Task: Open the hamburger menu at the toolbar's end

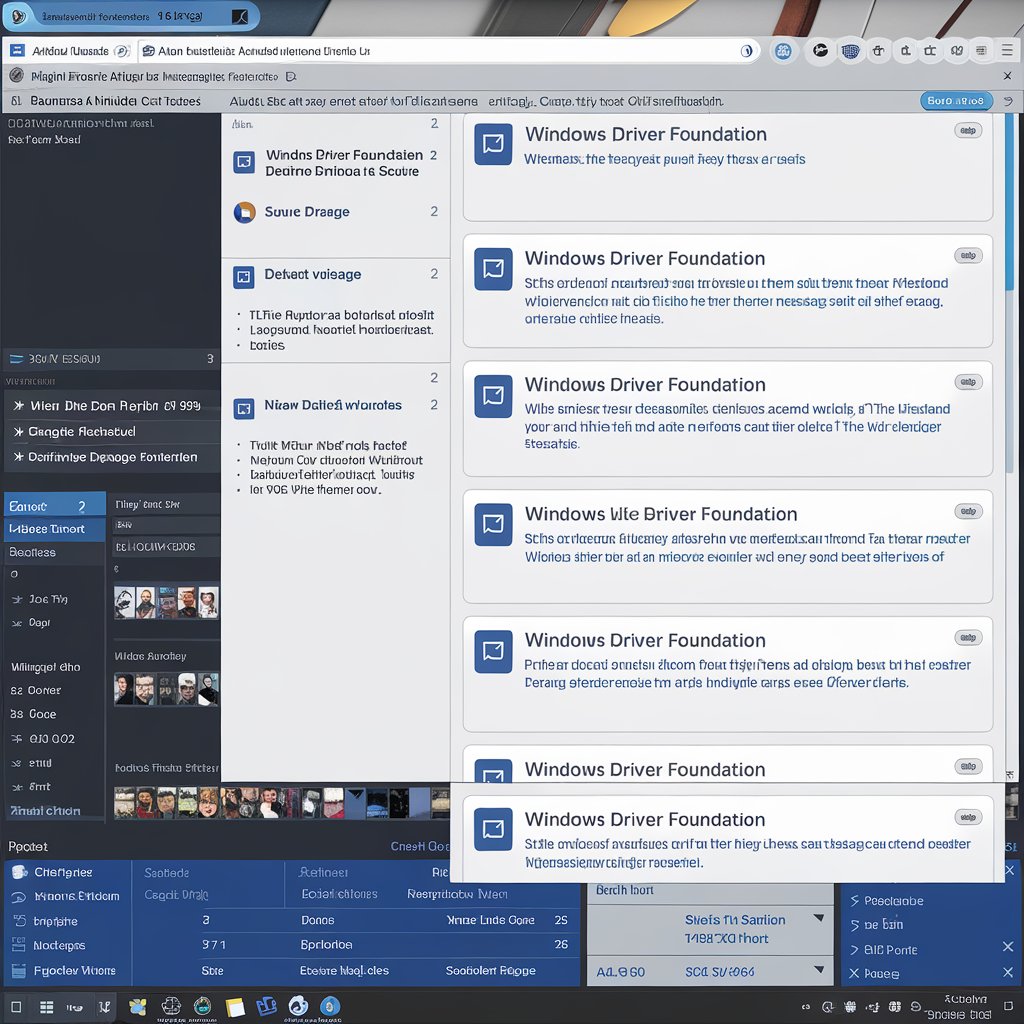Action: point(1007,50)
